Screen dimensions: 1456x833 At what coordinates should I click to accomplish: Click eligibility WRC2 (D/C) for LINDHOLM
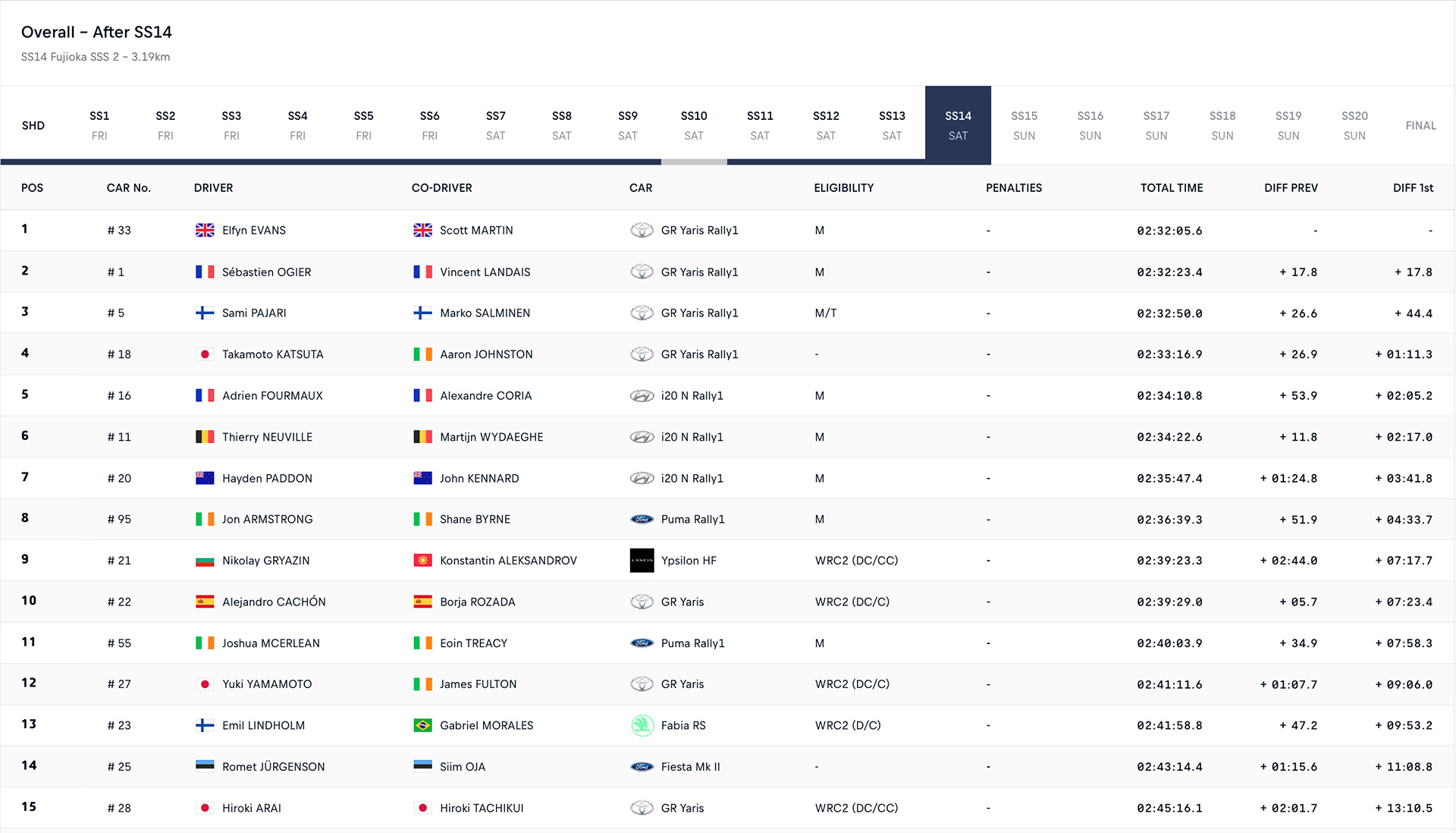coord(848,725)
